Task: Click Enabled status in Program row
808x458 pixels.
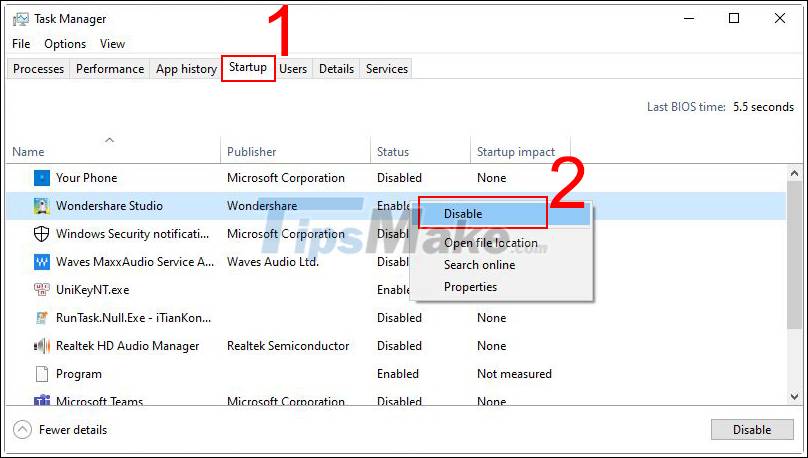Action: click(x=398, y=374)
